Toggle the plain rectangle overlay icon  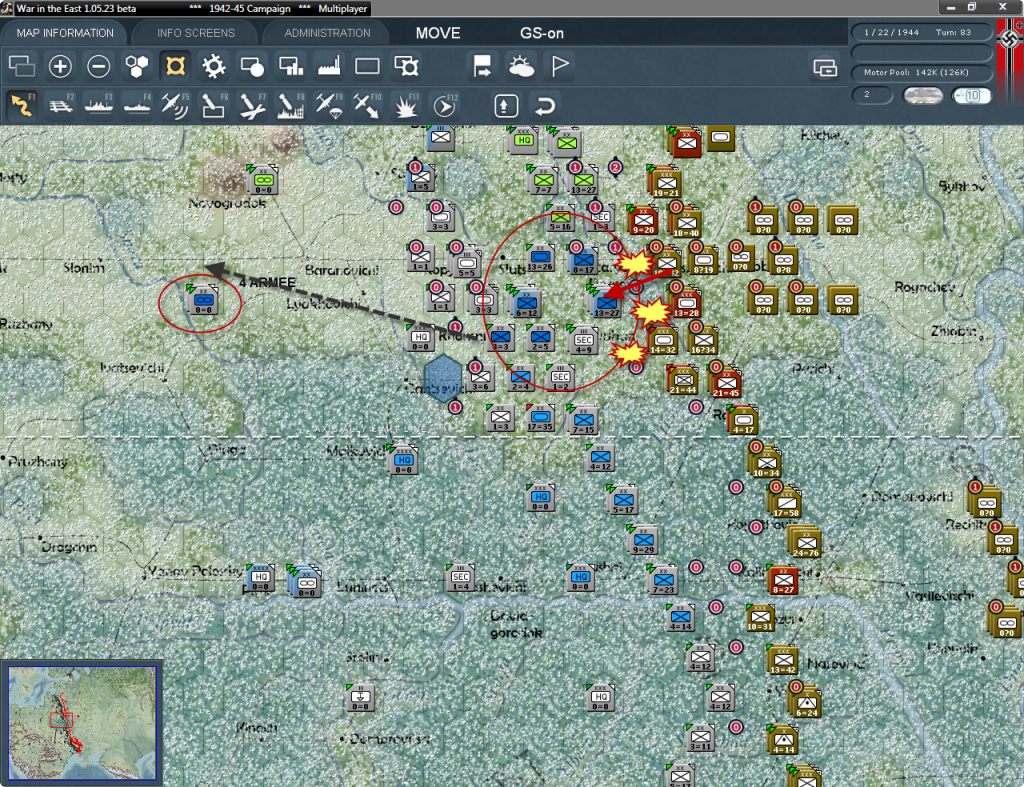click(x=367, y=66)
